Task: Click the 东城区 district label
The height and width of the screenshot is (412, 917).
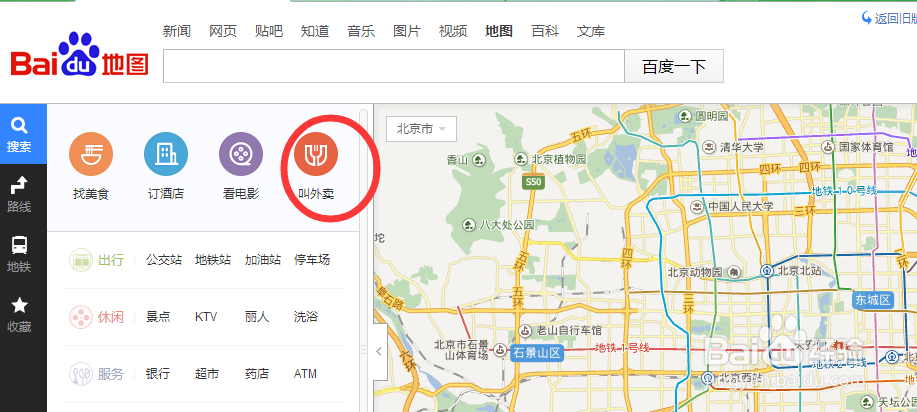Action: point(873,300)
